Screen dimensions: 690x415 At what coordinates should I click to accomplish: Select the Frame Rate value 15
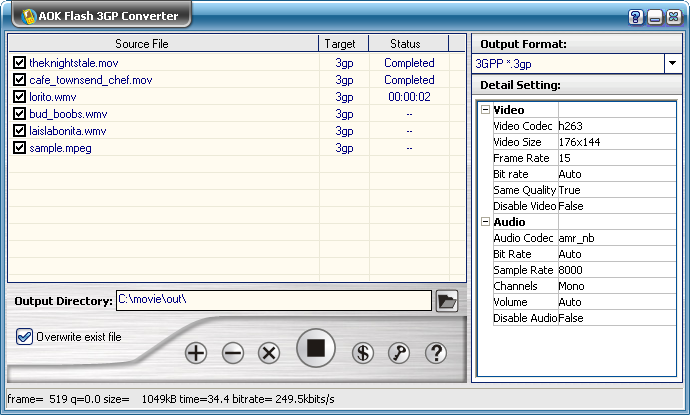click(x=617, y=158)
